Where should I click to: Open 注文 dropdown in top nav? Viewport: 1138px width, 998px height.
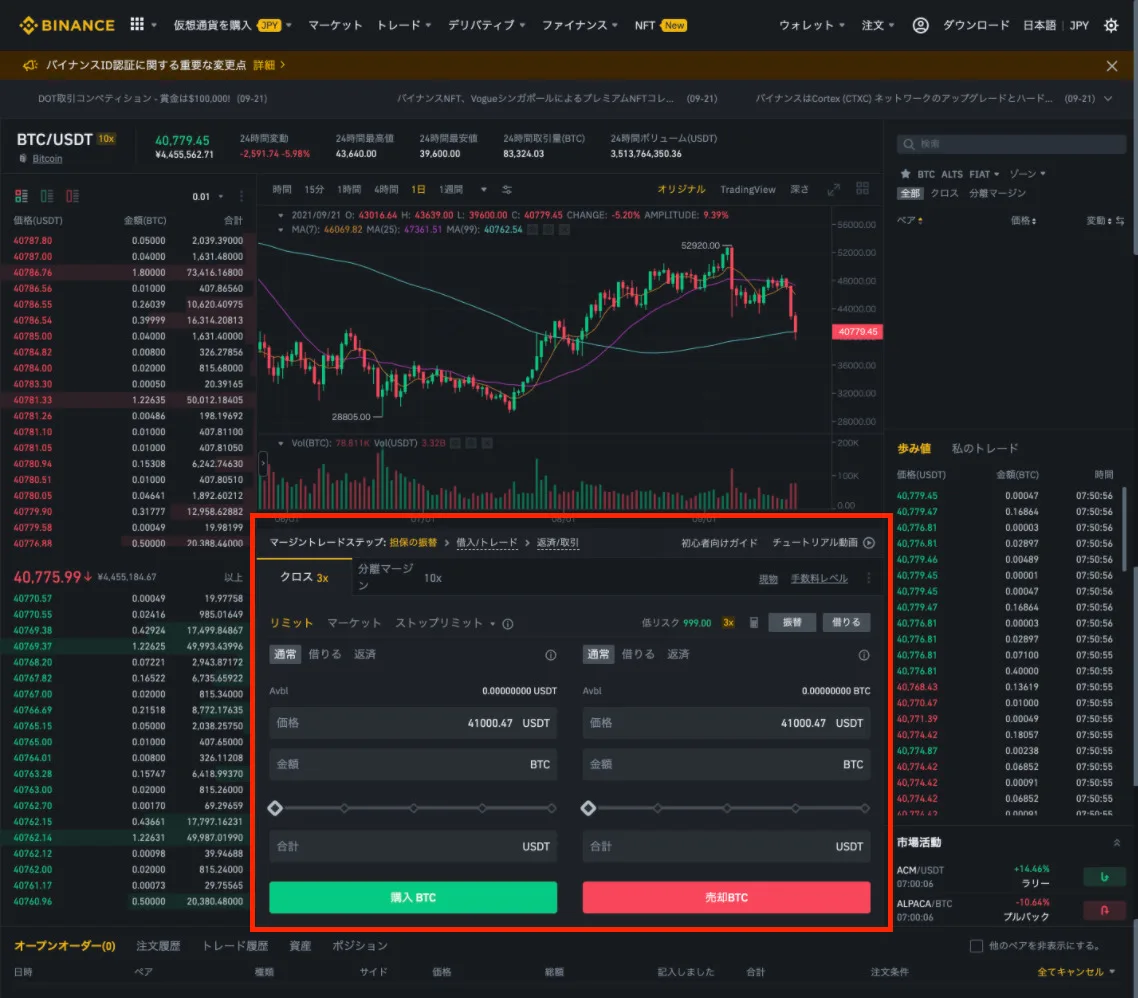pyautogui.click(x=877, y=25)
